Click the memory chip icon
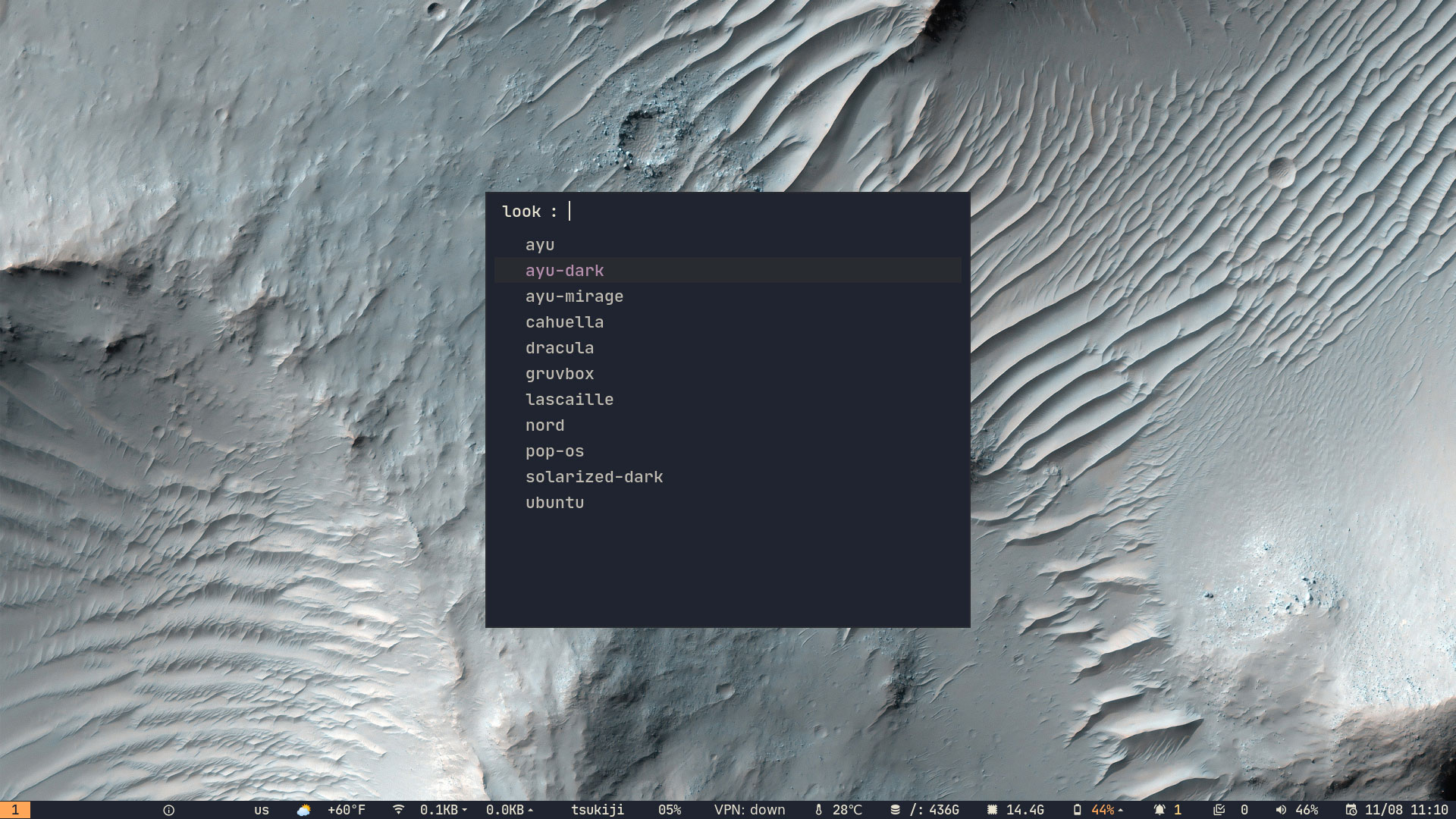 992,810
